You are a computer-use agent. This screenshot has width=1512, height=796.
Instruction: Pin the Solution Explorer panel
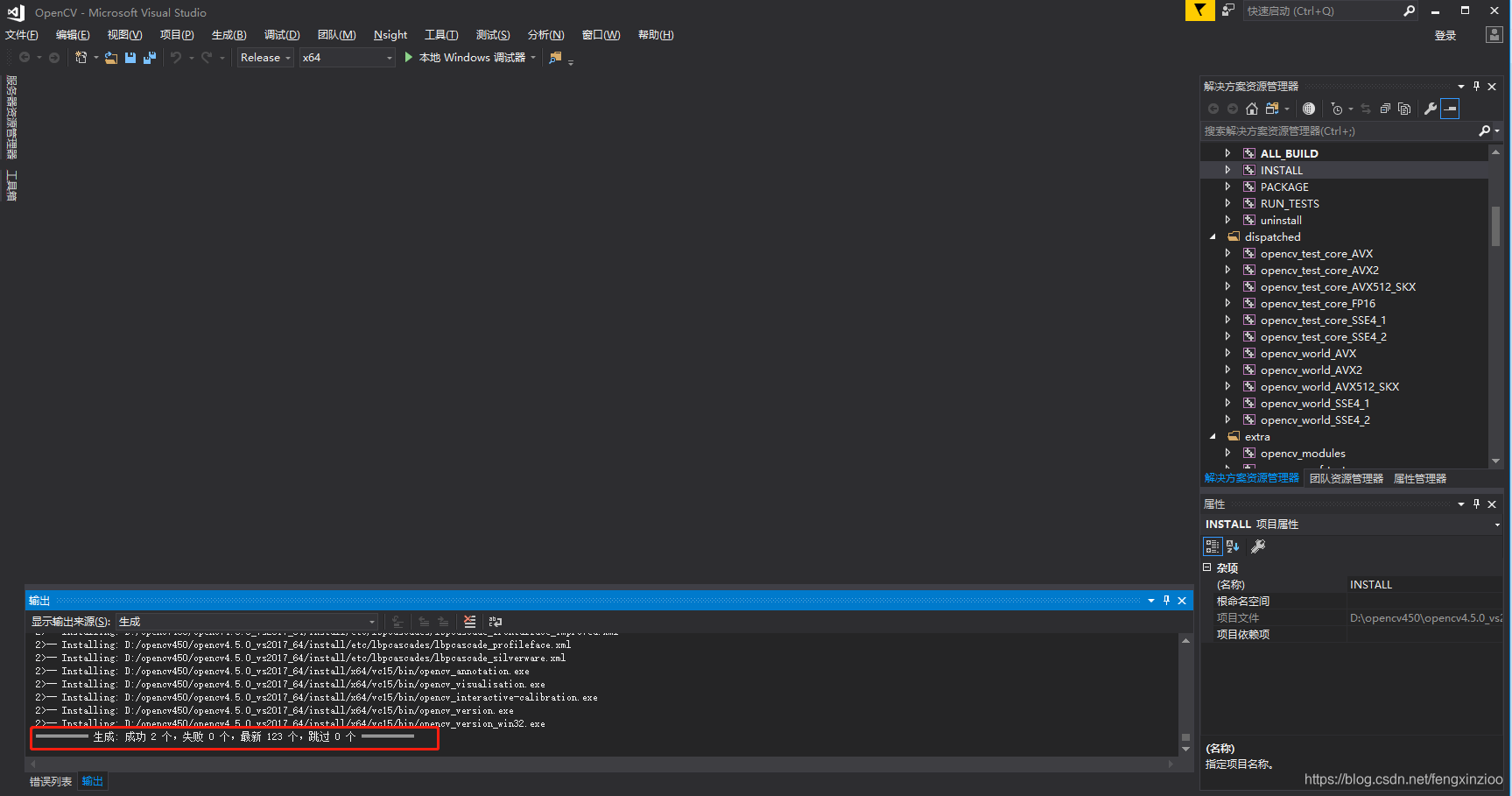click(x=1476, y=86)
